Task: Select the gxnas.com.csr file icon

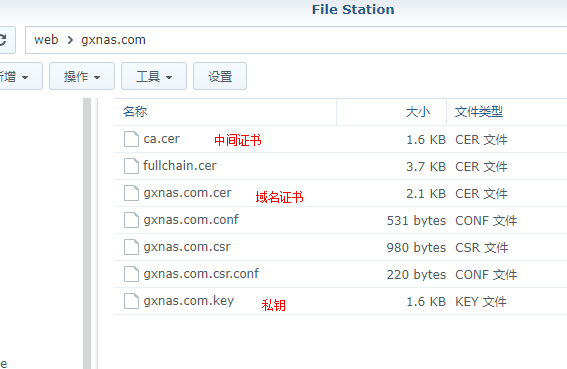Action: pos(131,247)
